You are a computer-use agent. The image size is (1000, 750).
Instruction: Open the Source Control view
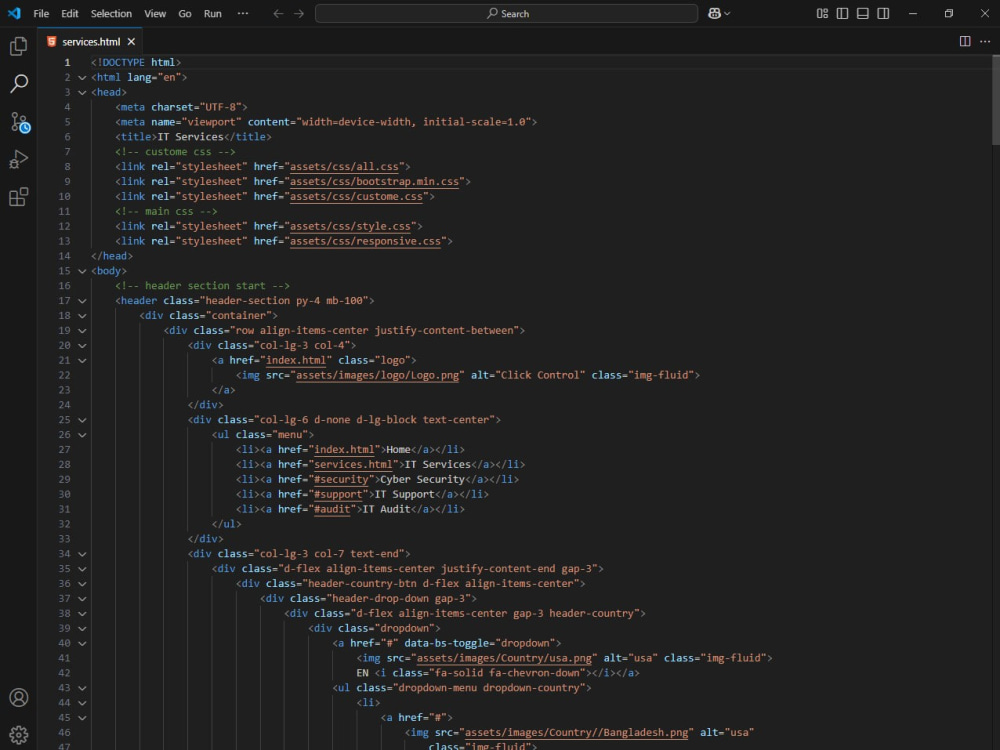pos(18,122)
